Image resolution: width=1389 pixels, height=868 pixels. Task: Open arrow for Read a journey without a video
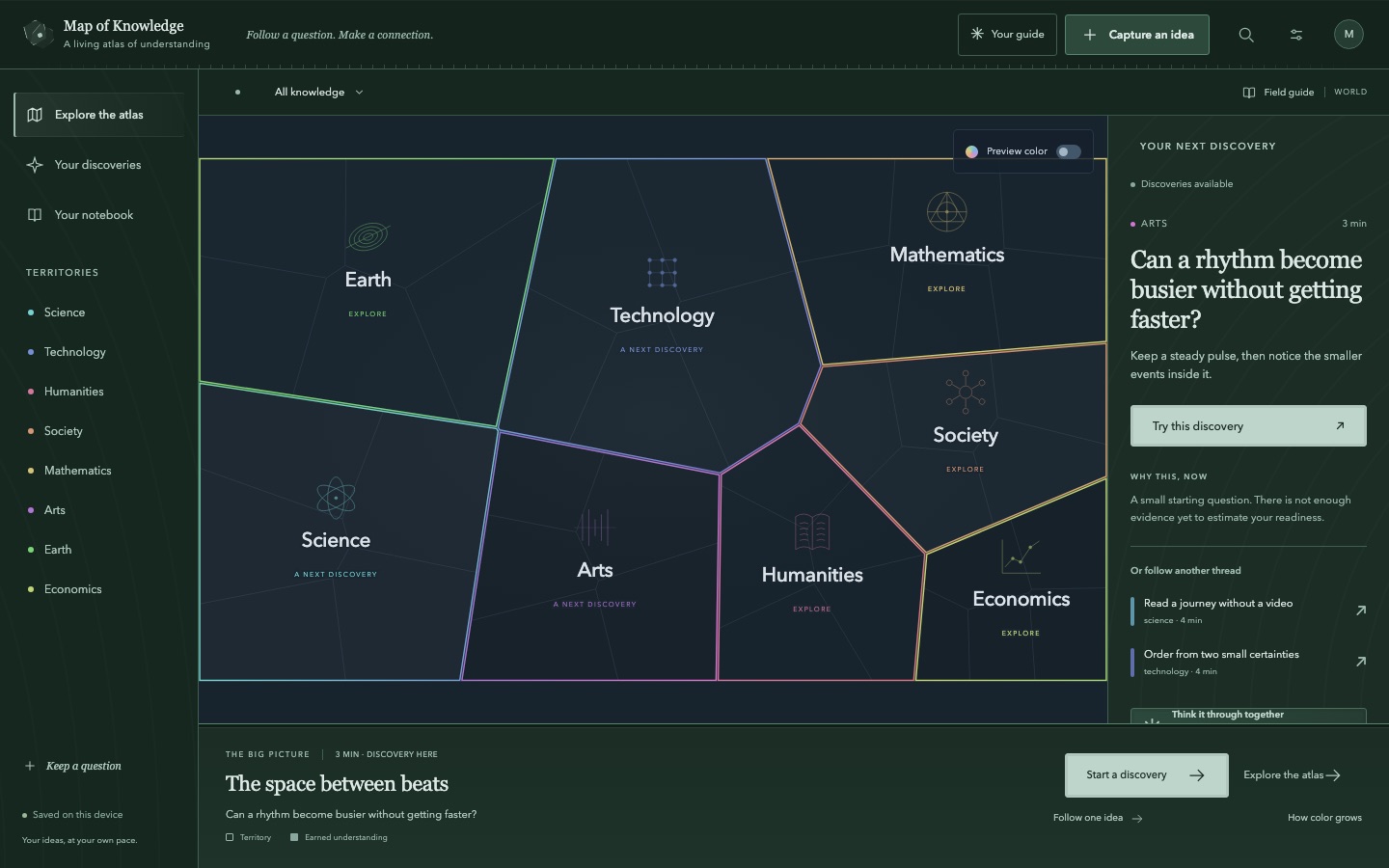coord(1361,610)
